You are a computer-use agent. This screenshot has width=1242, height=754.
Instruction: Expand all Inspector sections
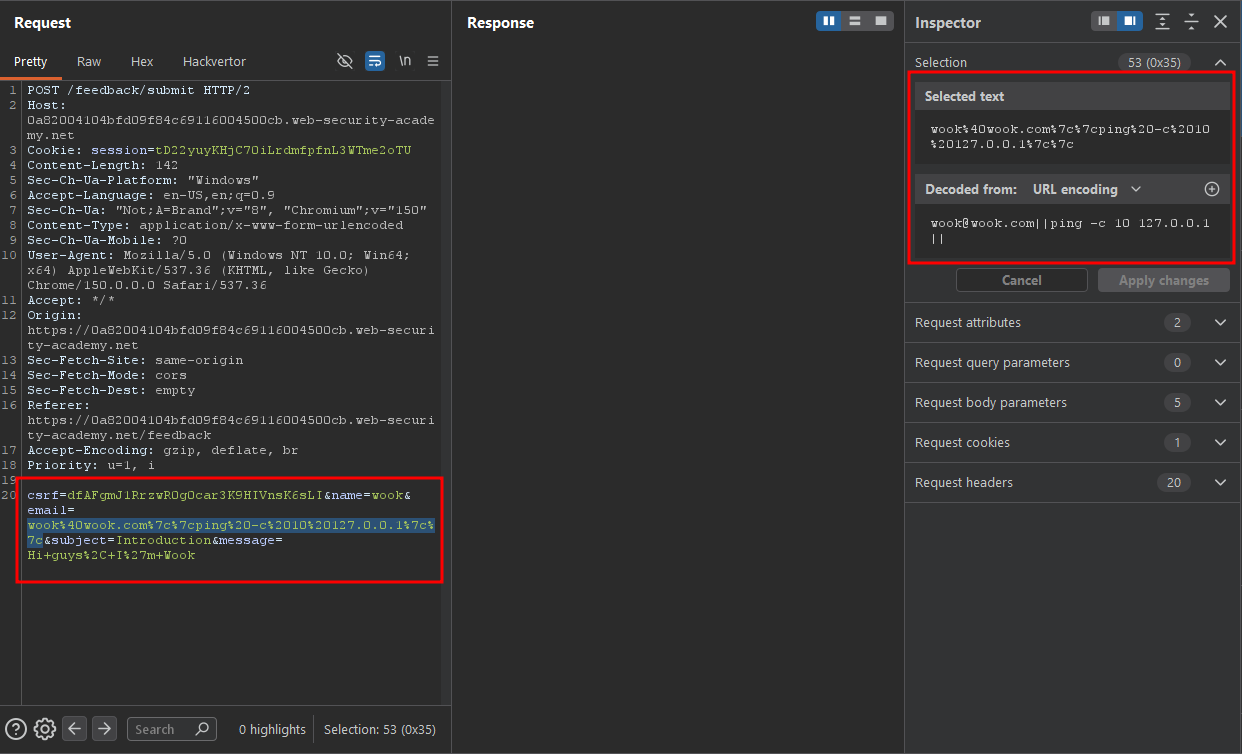[x=1162, y=21]
